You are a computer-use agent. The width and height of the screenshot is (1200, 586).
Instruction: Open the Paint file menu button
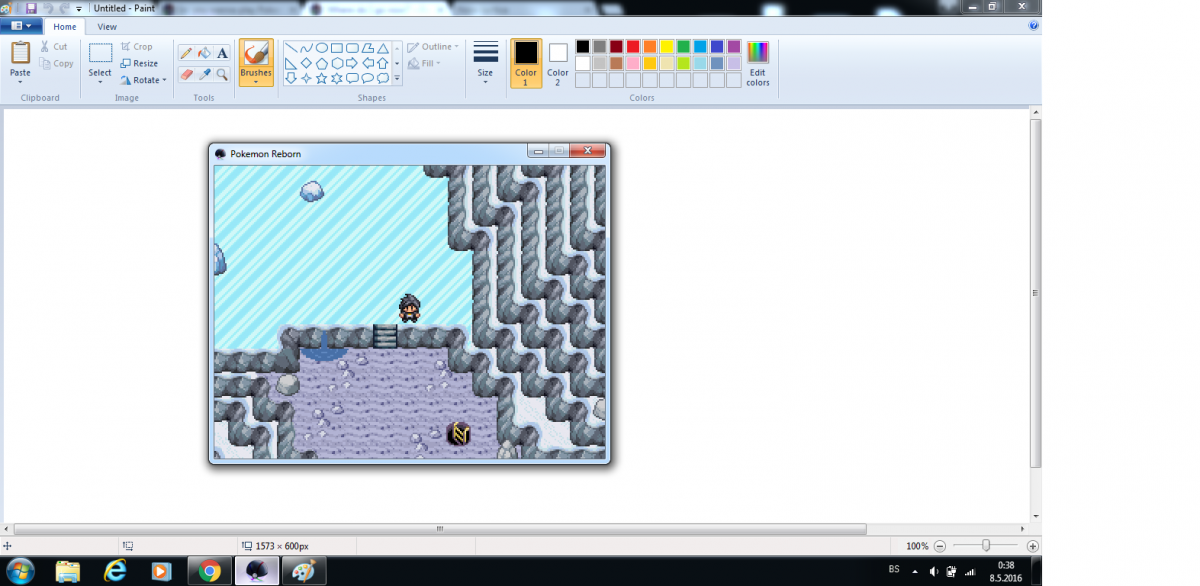pyautogui.click(x=21, y=26)
